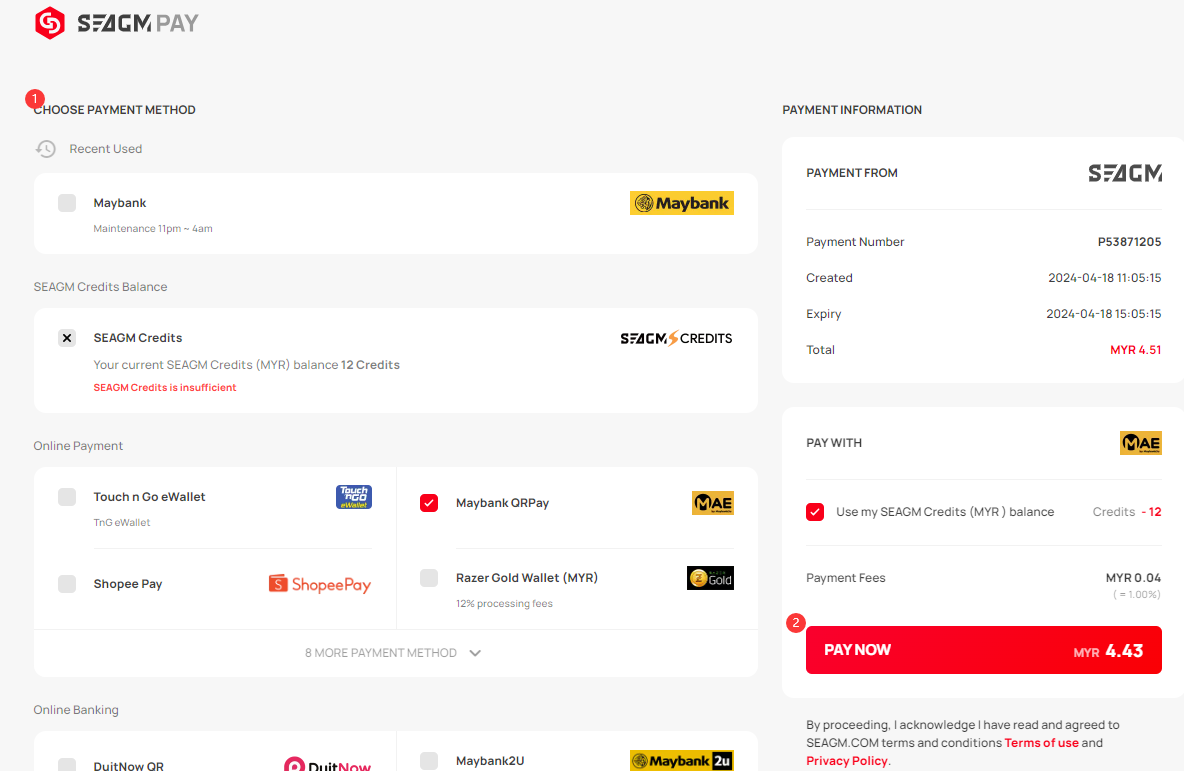Click the created time 2024-04-18 11:05:15
This screenshot has width=1184, height=771.
pos(1105,278)
